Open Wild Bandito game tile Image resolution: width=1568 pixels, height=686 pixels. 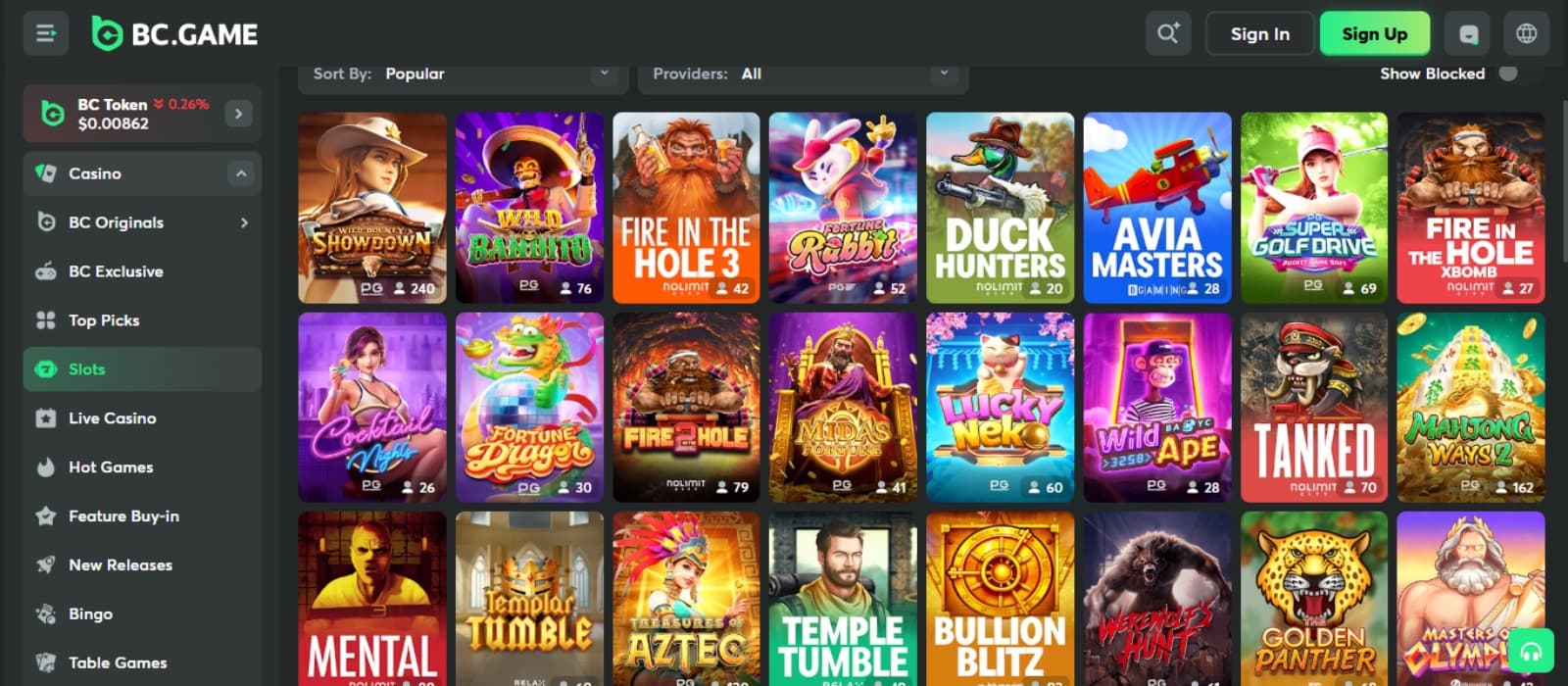tap(529, 208)
